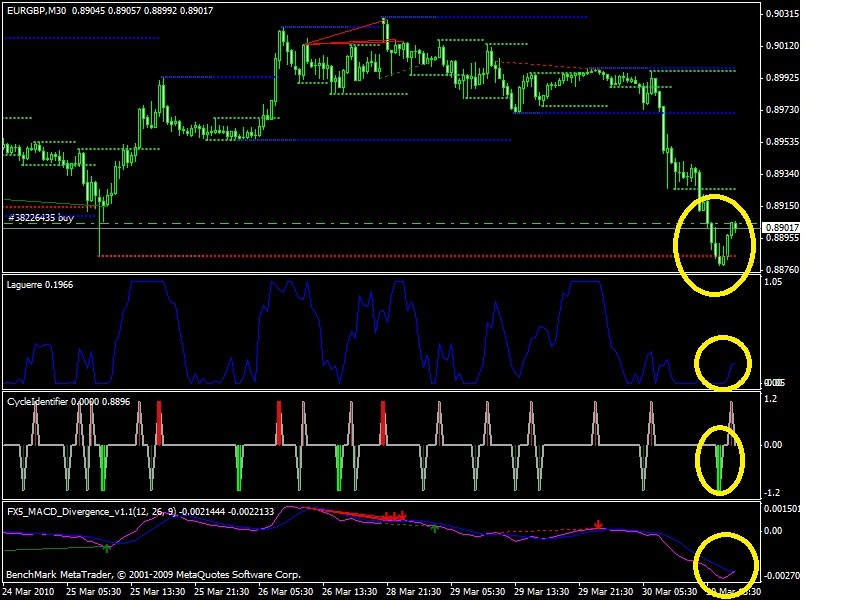Select the 0.88955 price scale value
Viewport: 864px width, 600px height.
pyautogui.click(x=782, y=237)
